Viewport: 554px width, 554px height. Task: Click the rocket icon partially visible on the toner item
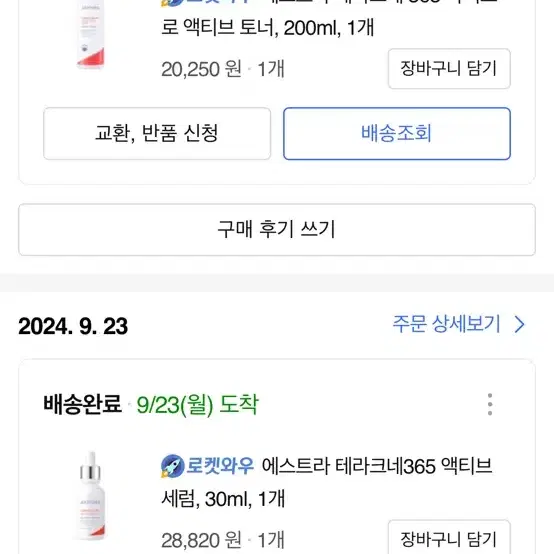[172, 3]
